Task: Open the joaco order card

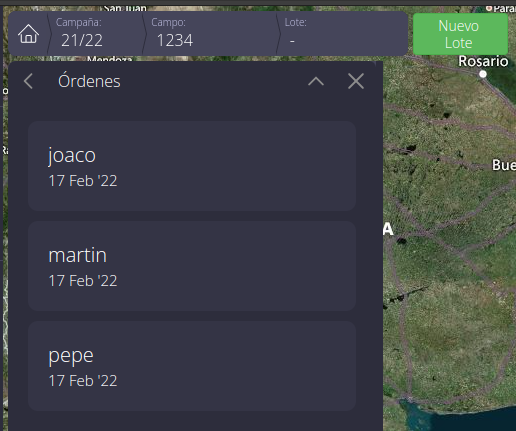Action: [x=192, y=166]
